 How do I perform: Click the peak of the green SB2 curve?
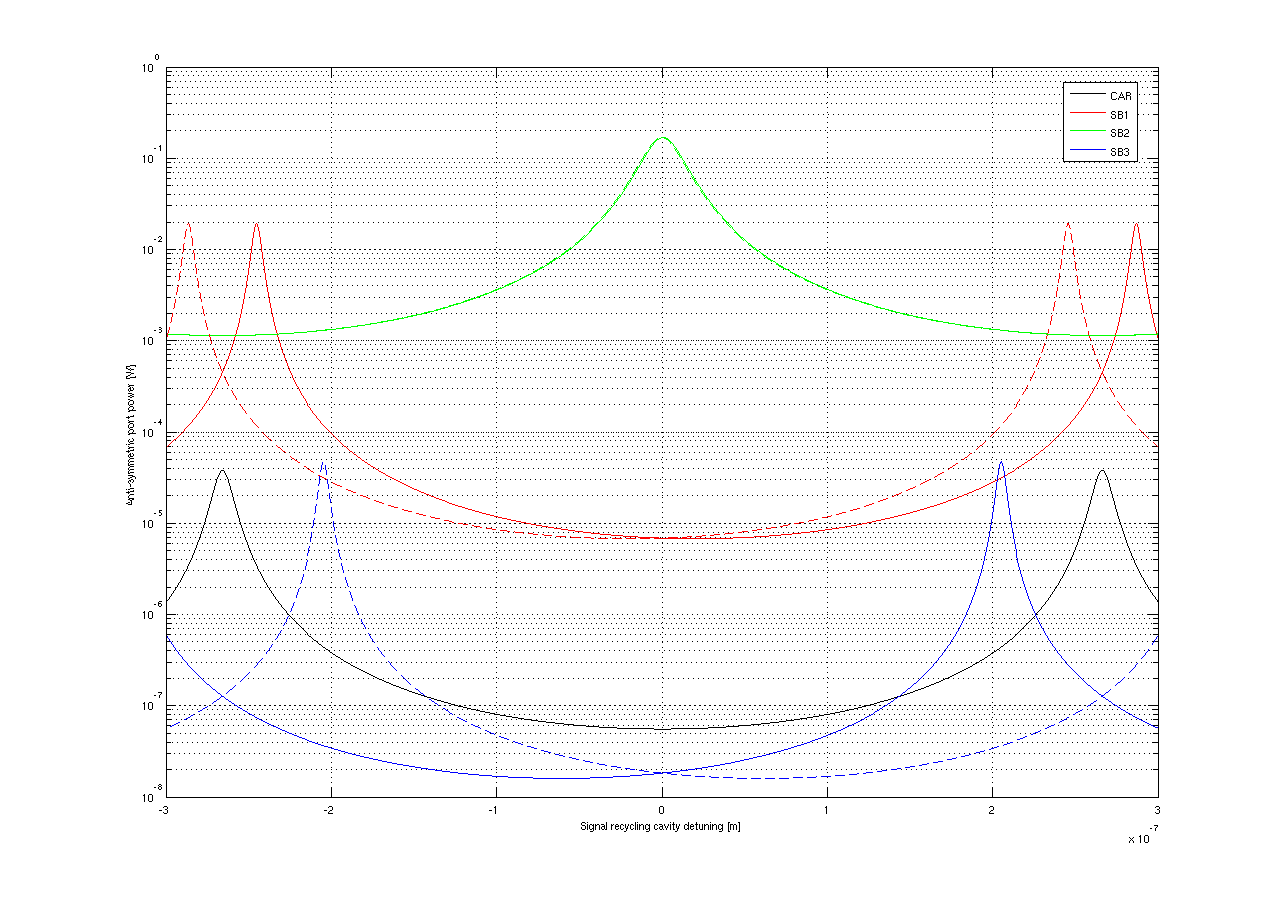point(662,138)
